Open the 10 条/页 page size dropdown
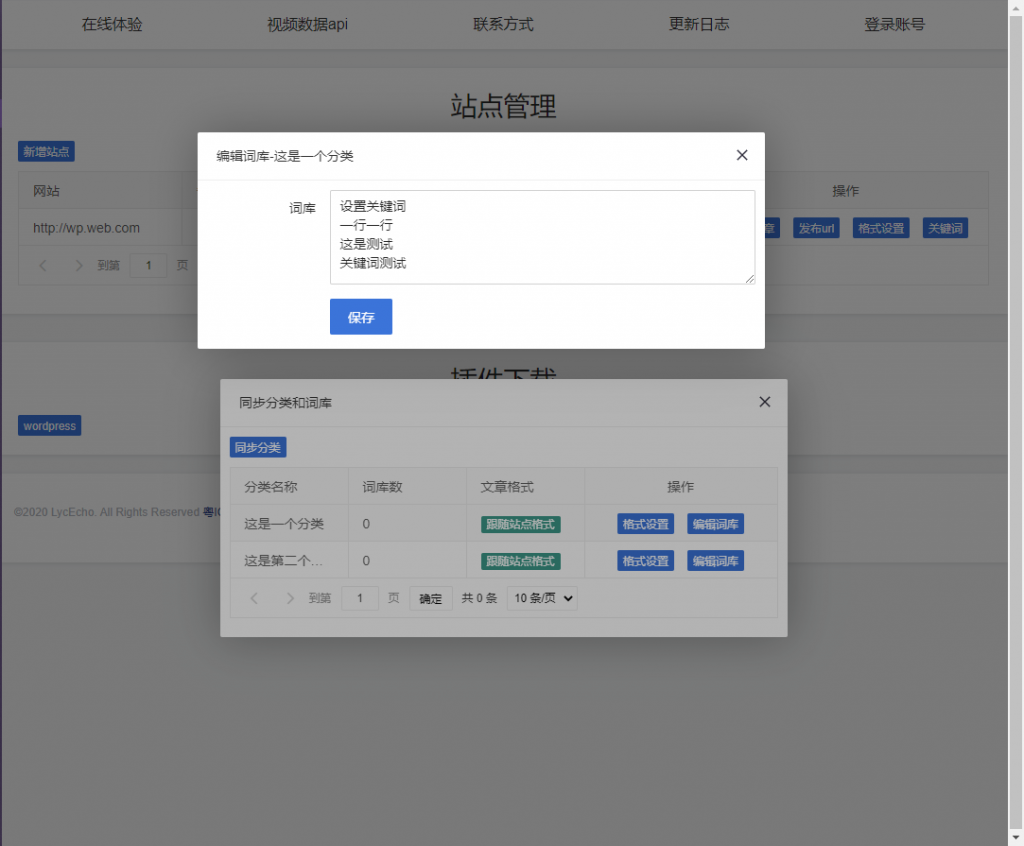Screen dimensions: 1024x846 pyautogui.click(x=542, y=599)
